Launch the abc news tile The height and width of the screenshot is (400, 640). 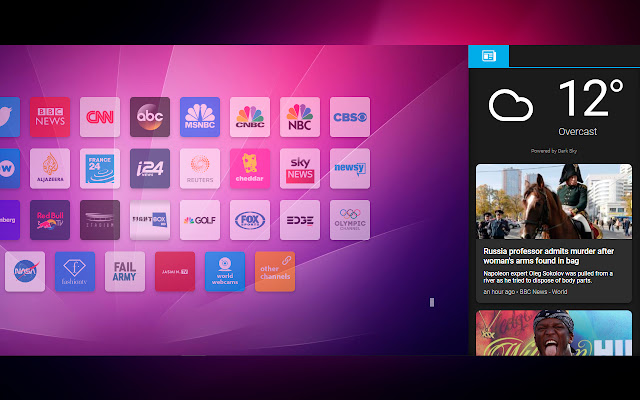point(150,117)
